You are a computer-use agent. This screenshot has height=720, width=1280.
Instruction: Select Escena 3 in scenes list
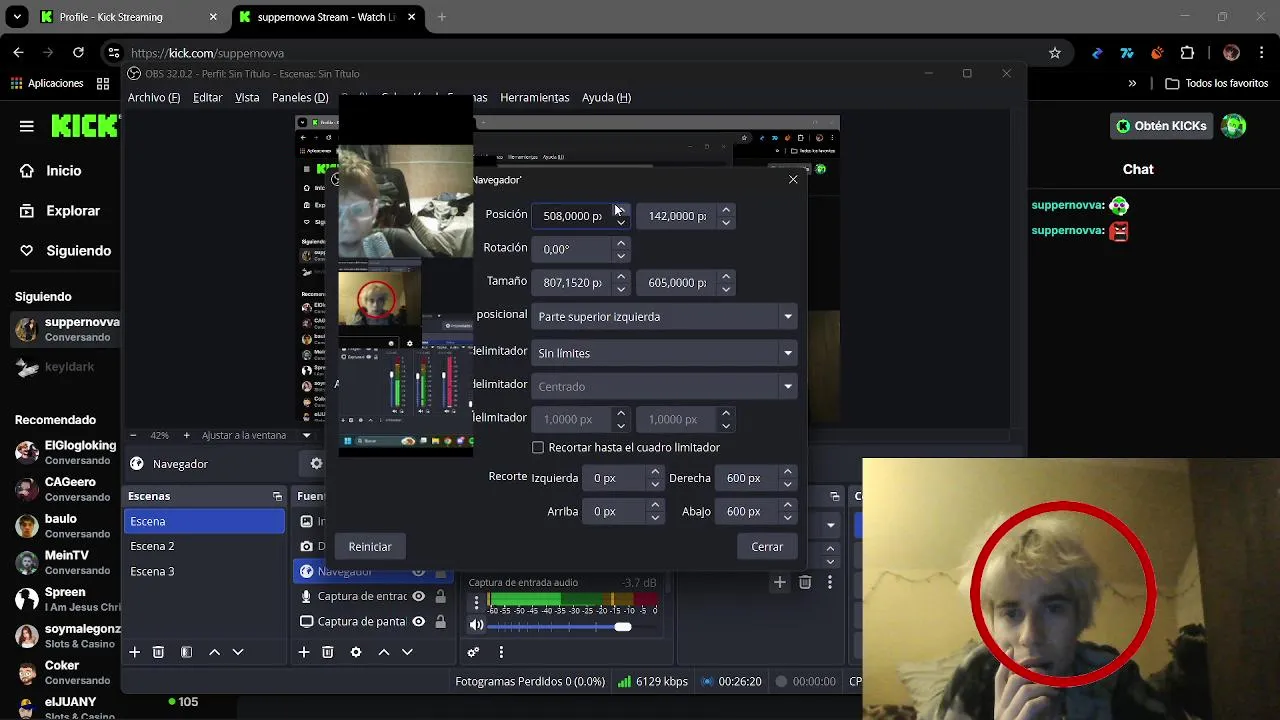point(204,571)
